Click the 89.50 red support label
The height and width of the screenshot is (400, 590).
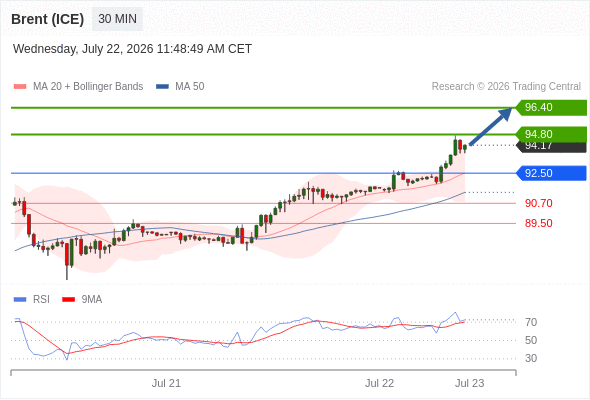click(539, 223)
